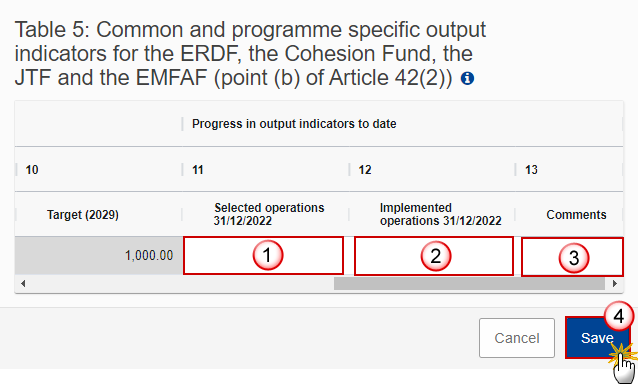
Task: Save the table changes
Action: tap(597, 338)
